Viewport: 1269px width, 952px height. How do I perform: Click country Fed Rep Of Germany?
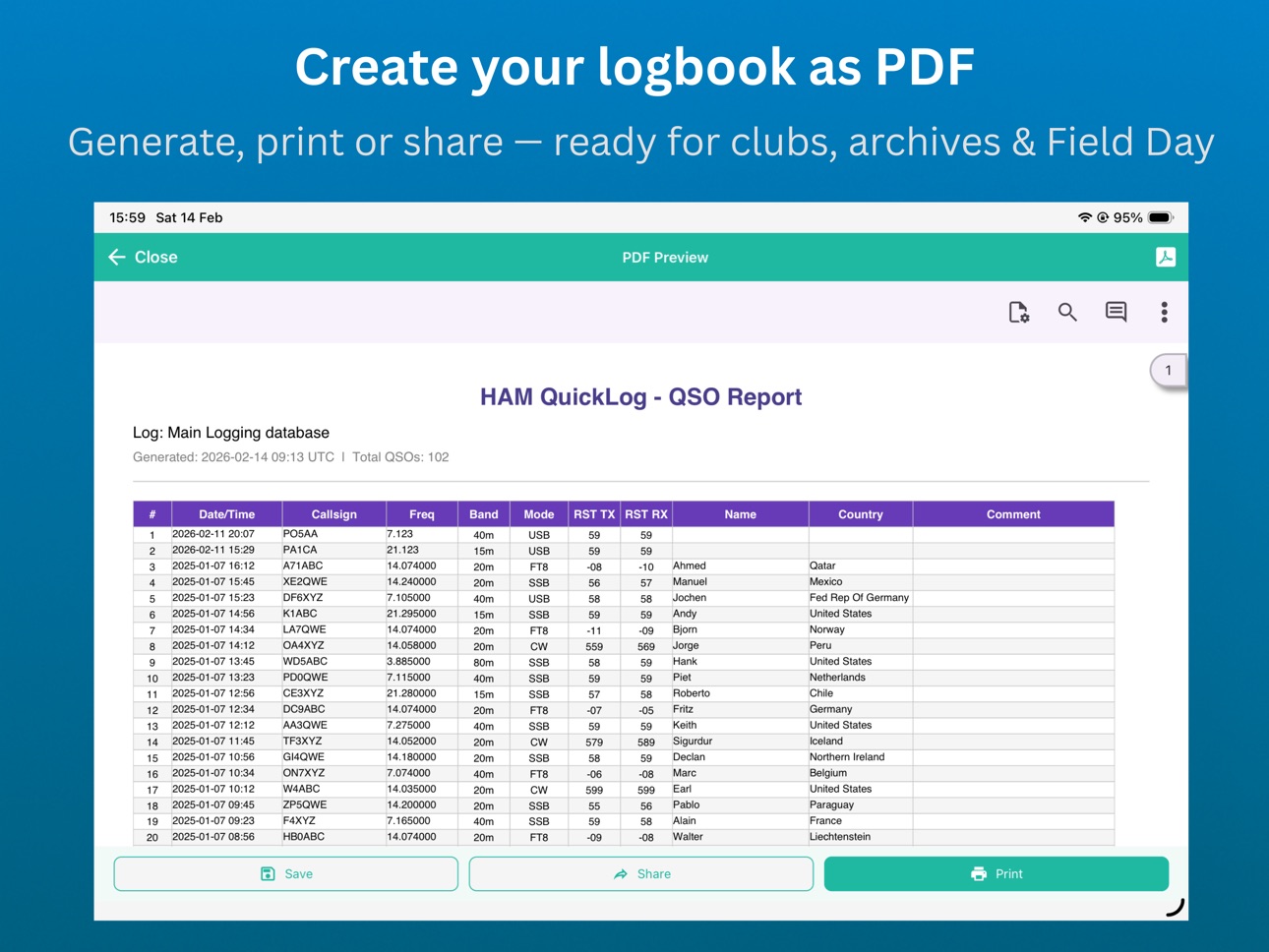click(860, 597)
